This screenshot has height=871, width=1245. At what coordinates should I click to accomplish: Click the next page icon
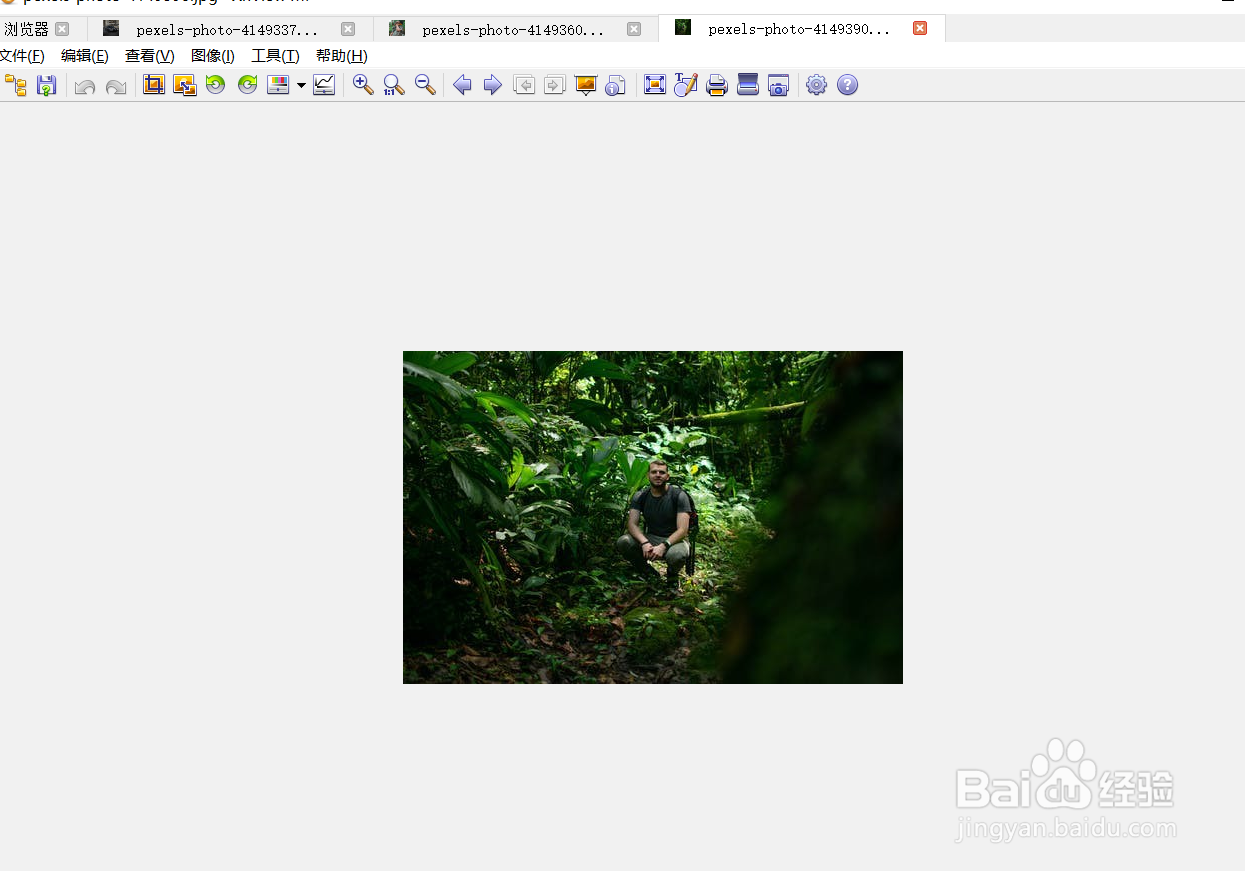pos(555,85)
